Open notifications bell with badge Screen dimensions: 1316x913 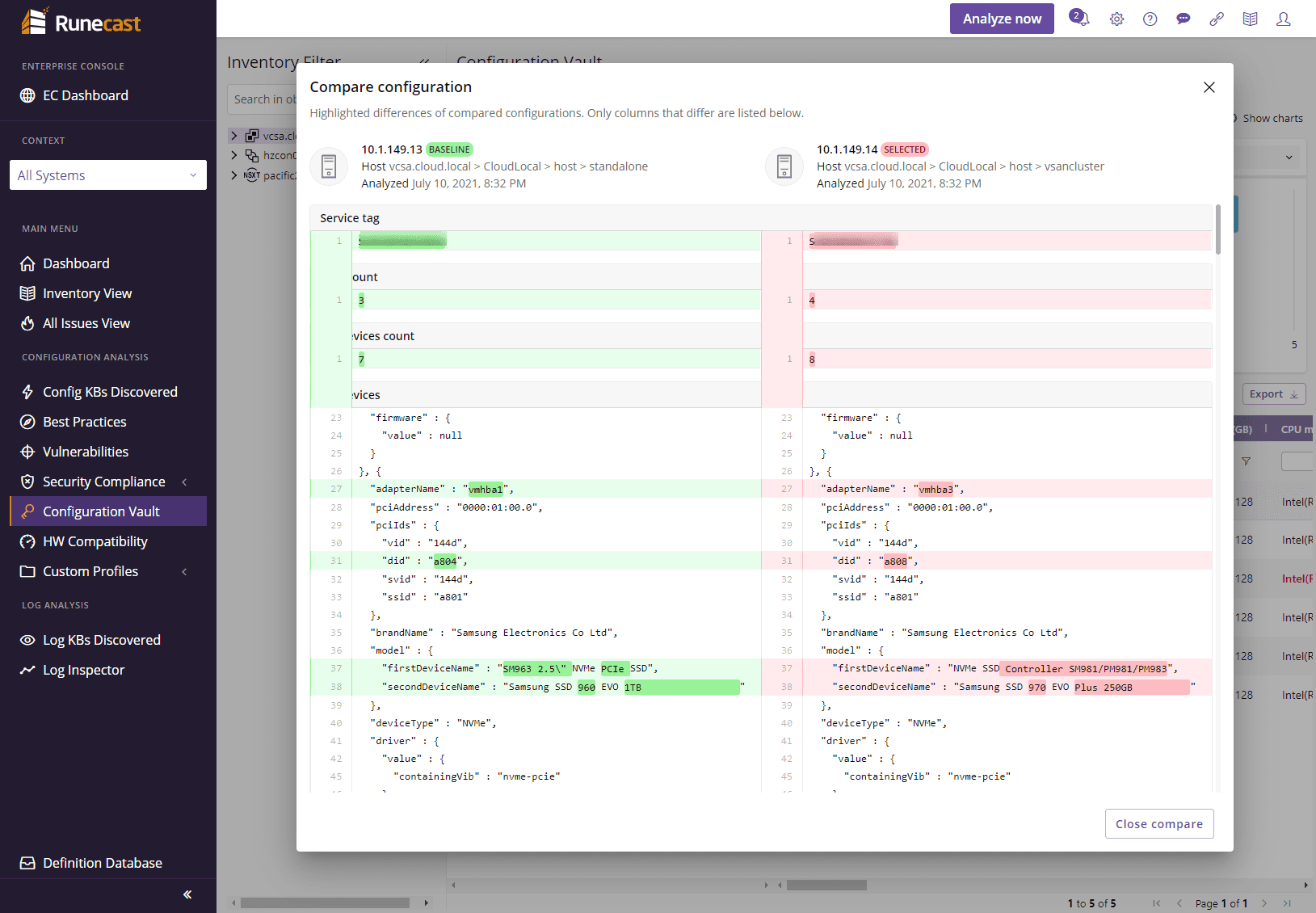coord(1079,18)
